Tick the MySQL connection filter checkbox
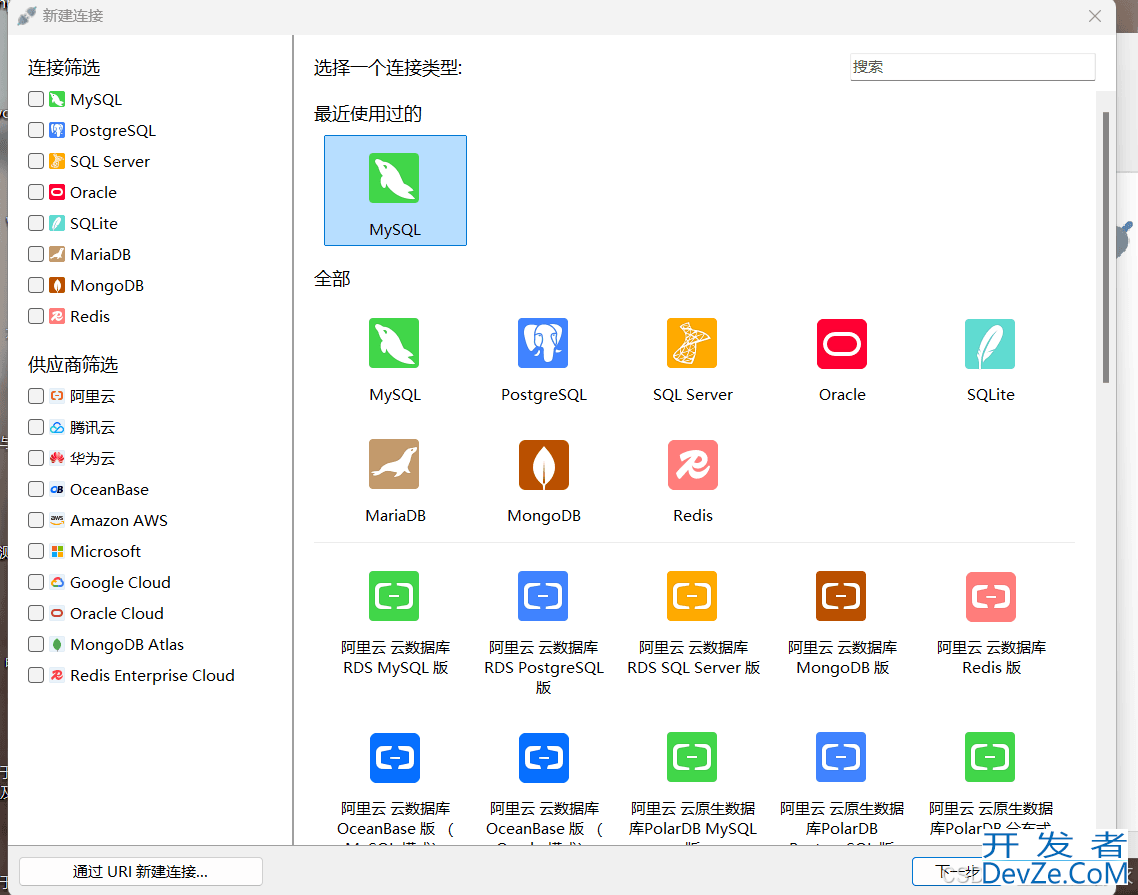The width and height of the screenshot is (1138, 895). coord(36,99)
